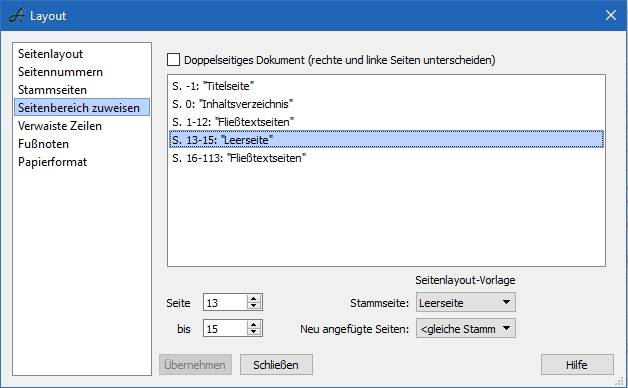Viewport: 628px width, 388px height.
Task: Click the Seite number input field
Action: (225, 302)
